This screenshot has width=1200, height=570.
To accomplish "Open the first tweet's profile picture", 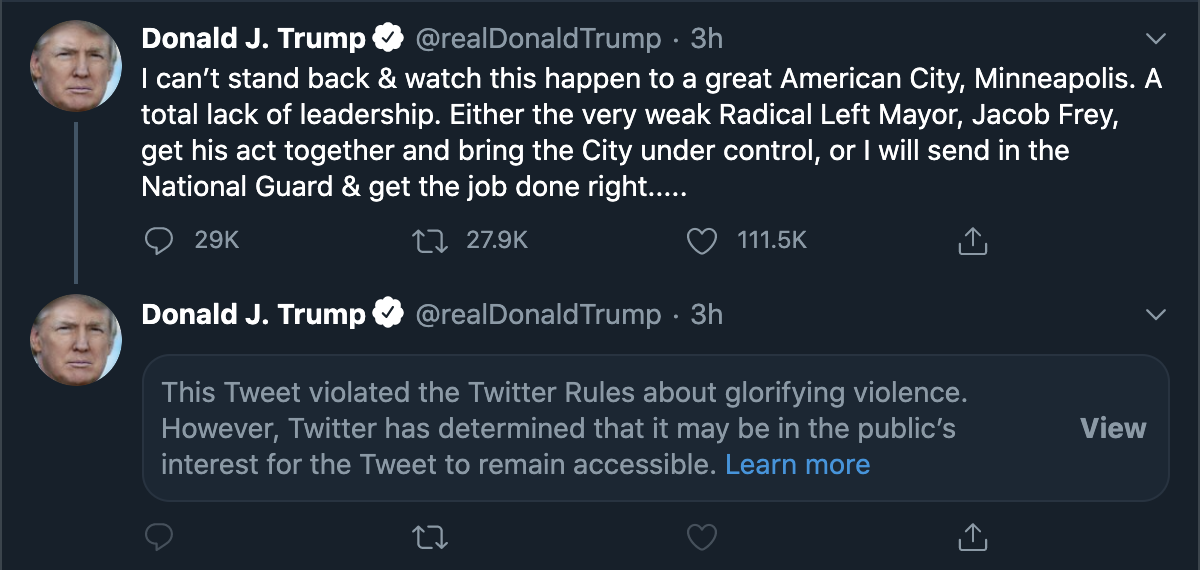I will click(x=77, y=64).
